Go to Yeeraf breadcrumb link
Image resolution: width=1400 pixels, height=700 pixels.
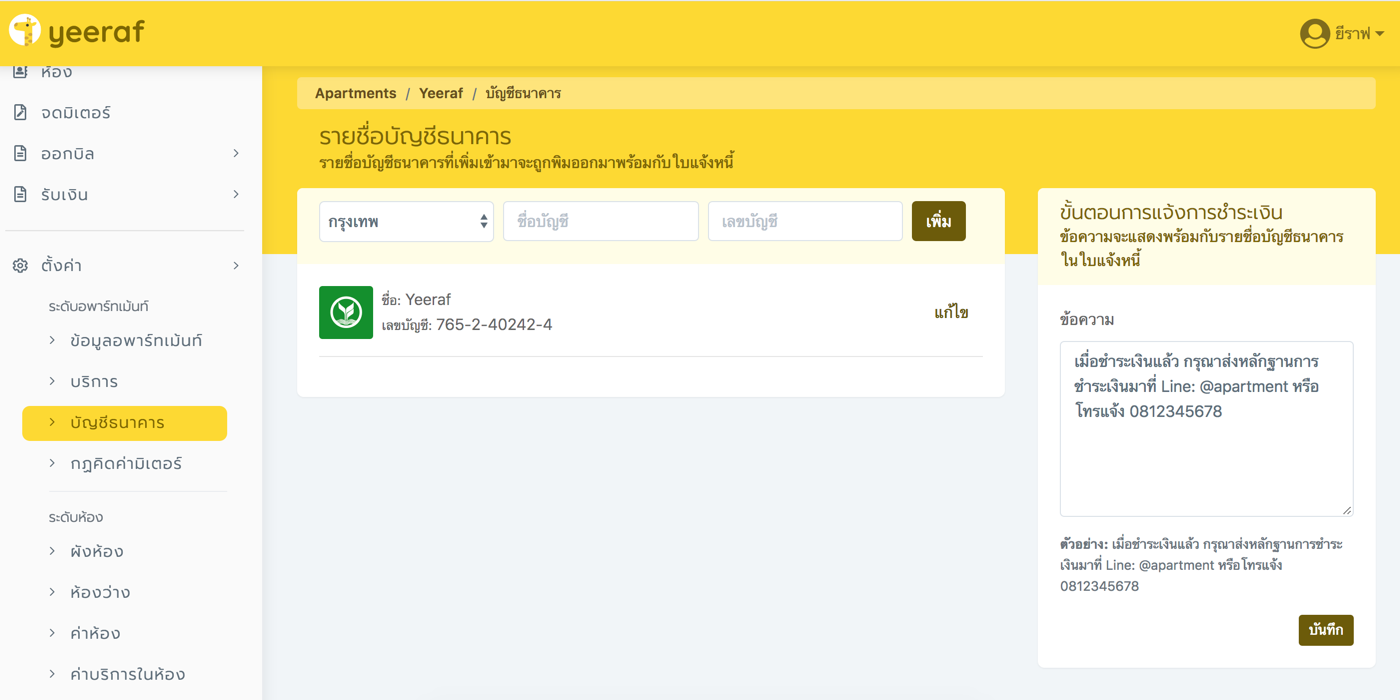441,93
